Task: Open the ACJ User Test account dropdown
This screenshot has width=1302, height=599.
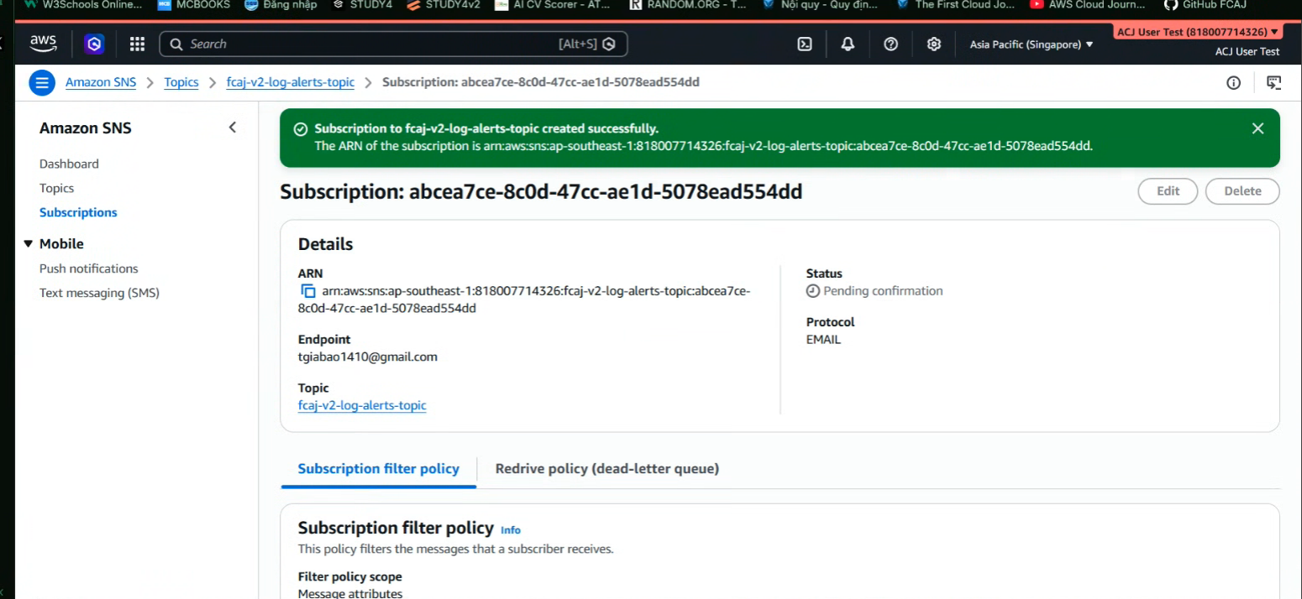Action: (1197, 32)
